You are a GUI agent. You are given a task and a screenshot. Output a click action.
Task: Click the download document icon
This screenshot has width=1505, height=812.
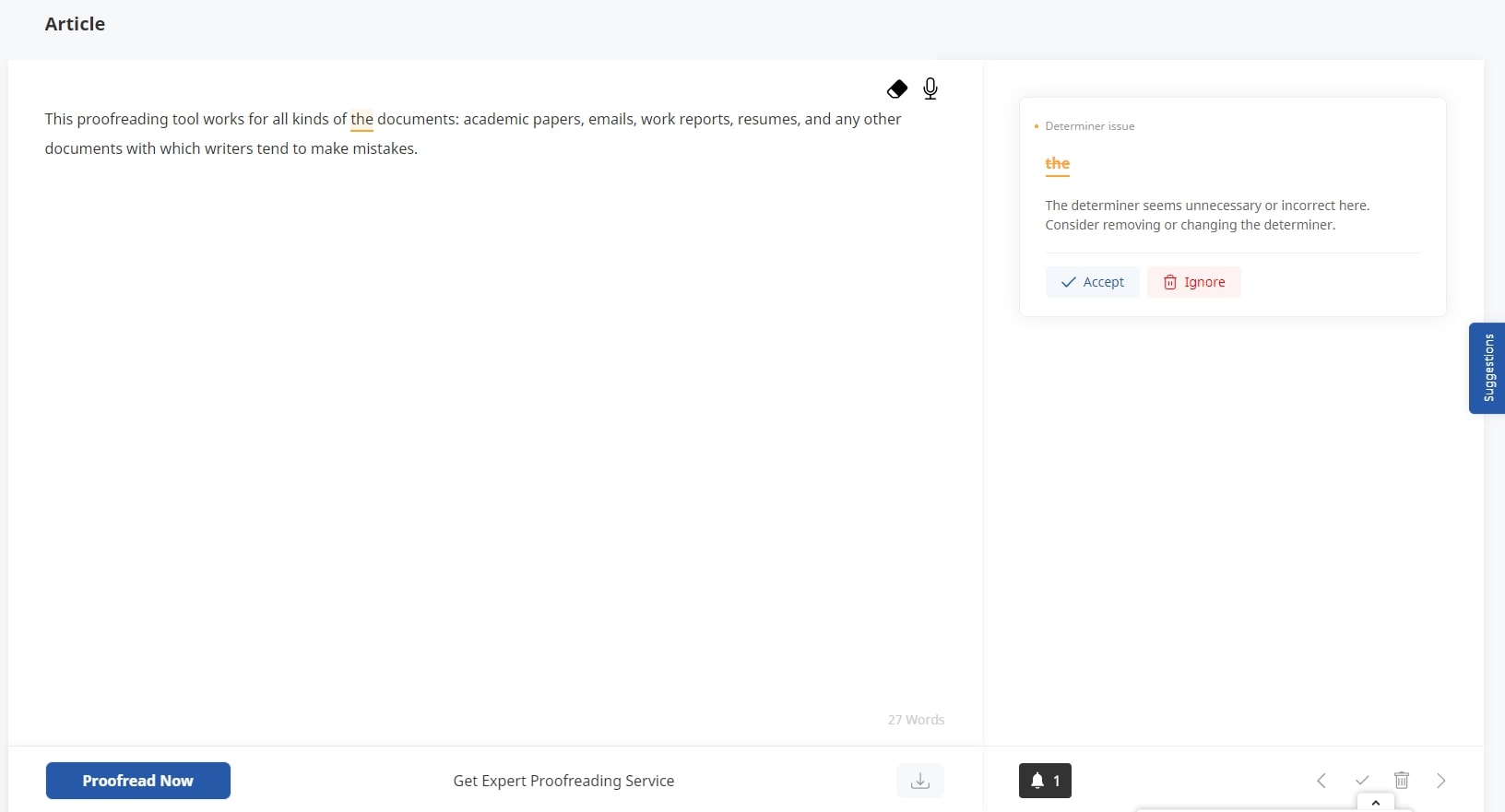point(920,781)
